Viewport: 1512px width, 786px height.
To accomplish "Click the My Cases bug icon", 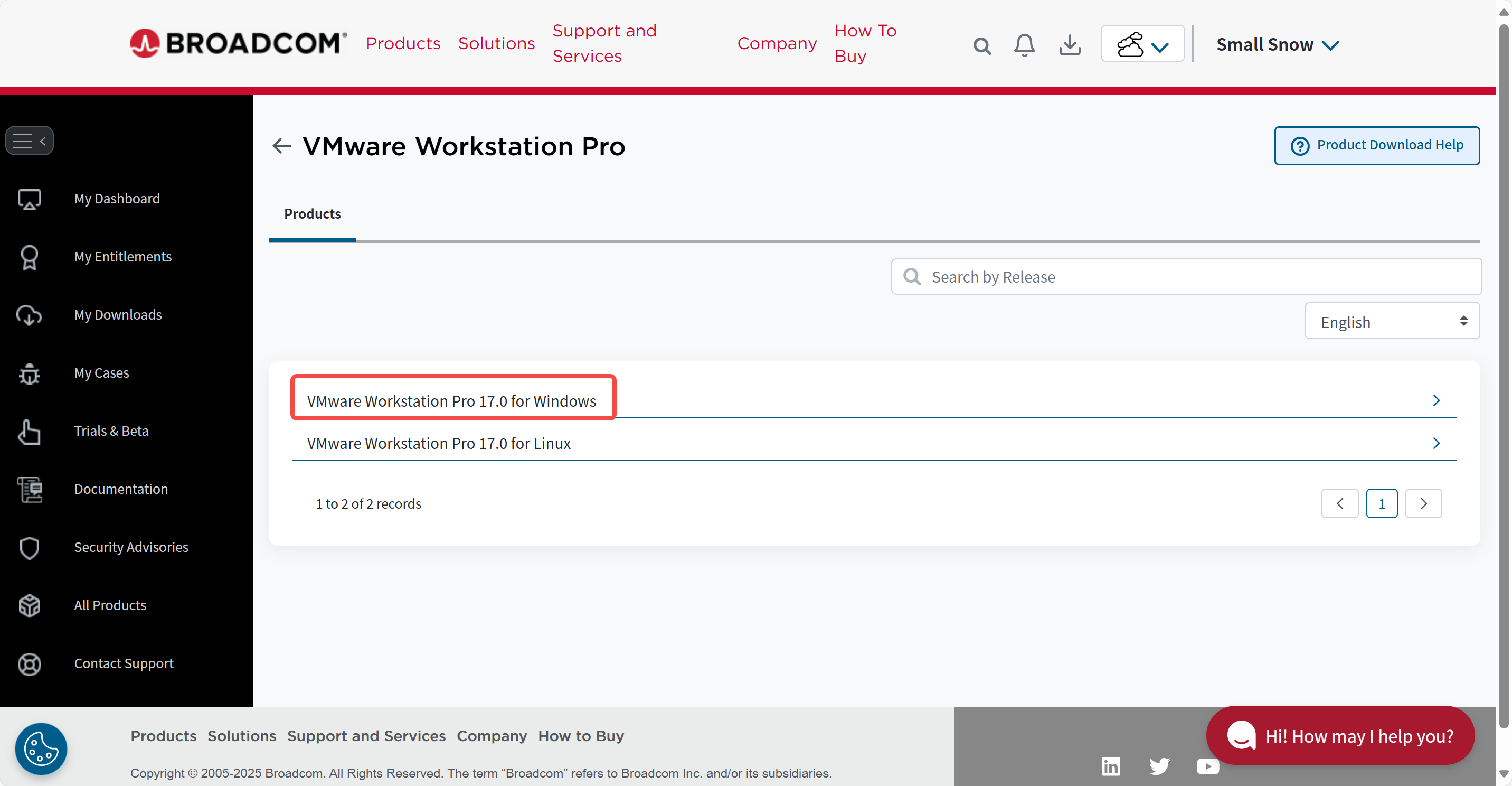I will click(30, 373).
